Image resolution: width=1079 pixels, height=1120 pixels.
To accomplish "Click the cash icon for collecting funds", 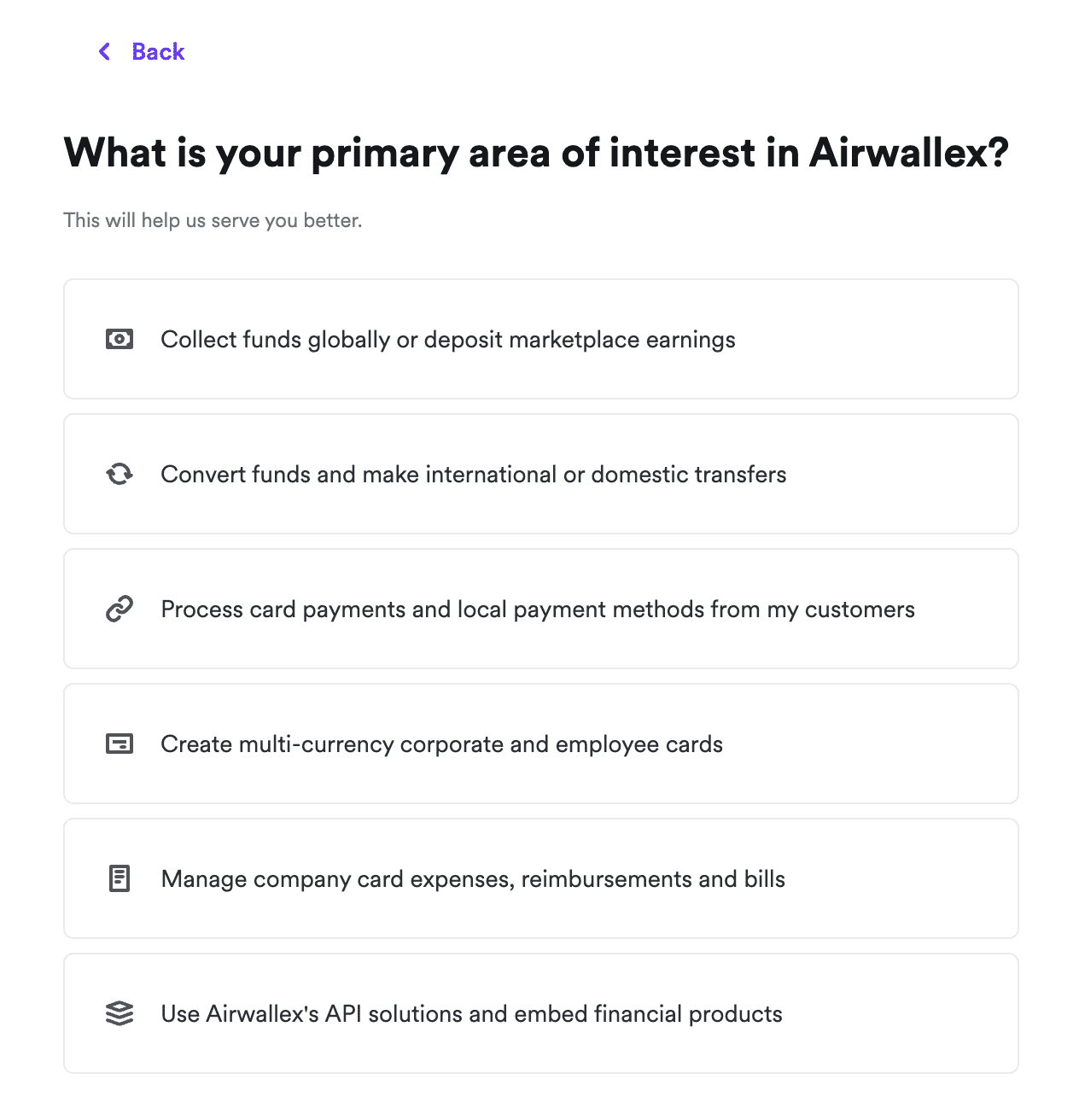I will tap(120, 340).
